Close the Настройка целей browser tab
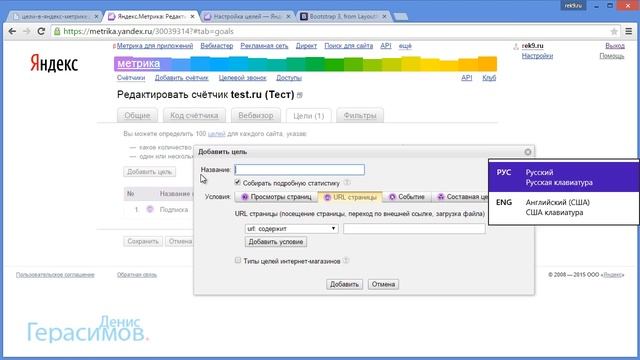Screen dimensions: 640x360 (288, 17)
